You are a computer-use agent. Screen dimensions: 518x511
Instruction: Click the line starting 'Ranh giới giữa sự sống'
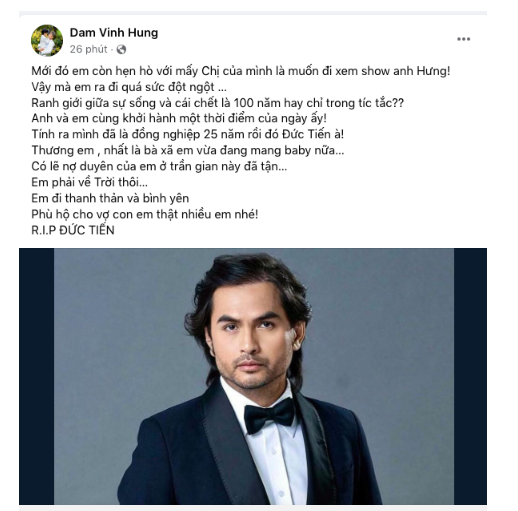tap(217, 103)
